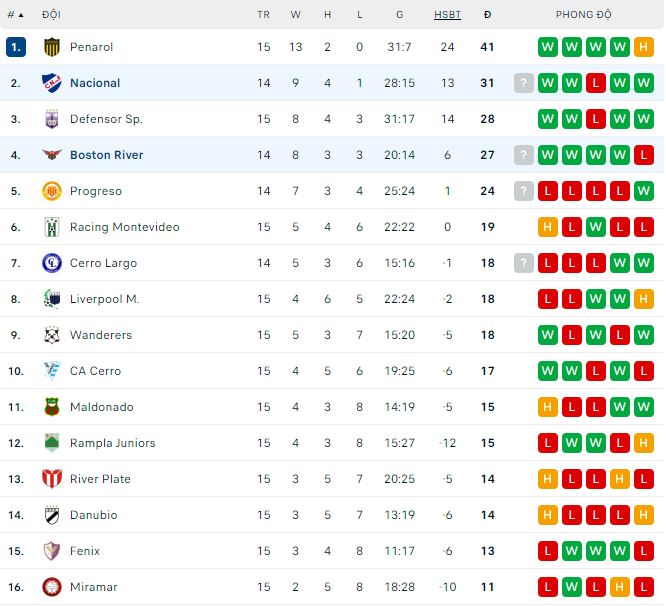This screenshot has height=606, width=666.
Task: Sort table by the # rank arrow
Action: point(15,15)
